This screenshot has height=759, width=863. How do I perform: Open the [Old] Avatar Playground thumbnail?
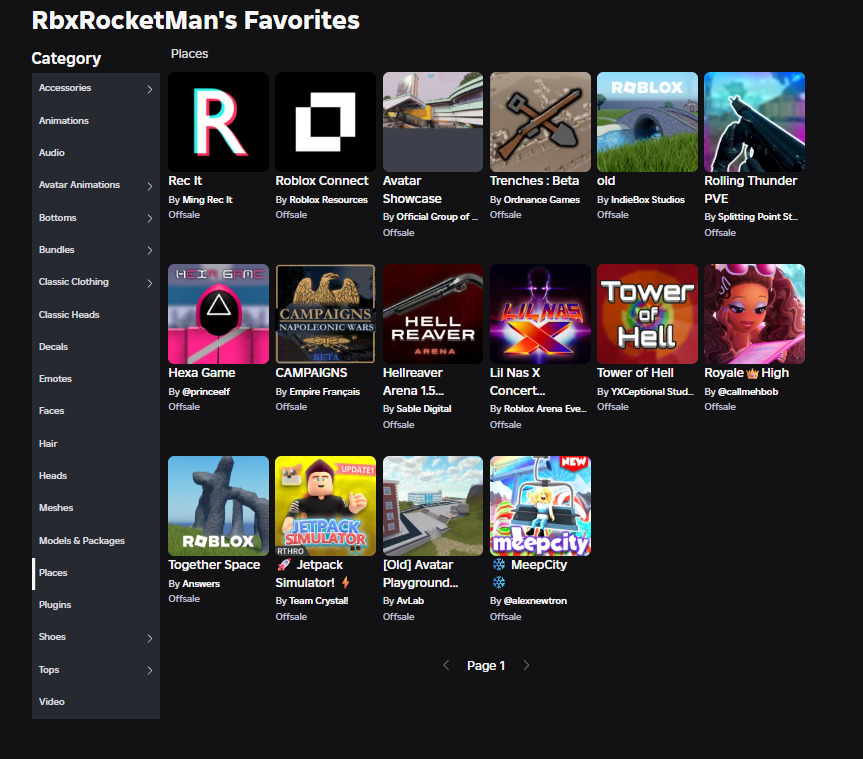coord(433,506)
